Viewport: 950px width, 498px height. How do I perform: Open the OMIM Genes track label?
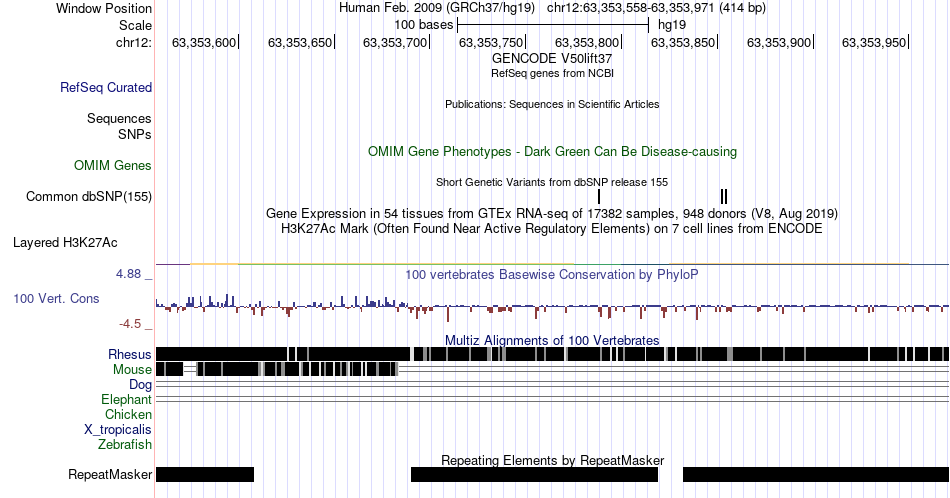(x=113, y=165)
